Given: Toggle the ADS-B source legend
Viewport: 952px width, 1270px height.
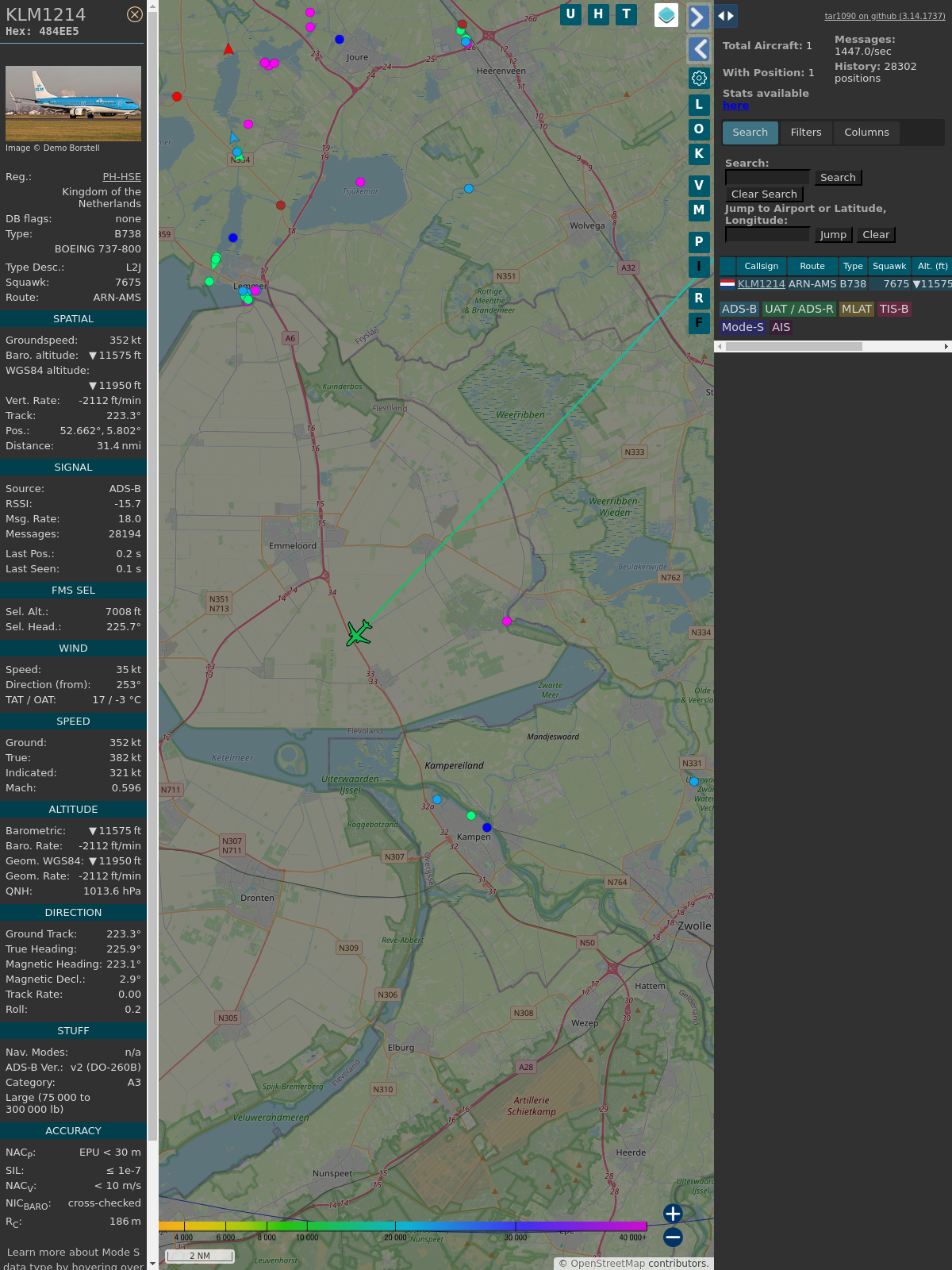Looking at the screenshot, I should [x=739, y=310].
